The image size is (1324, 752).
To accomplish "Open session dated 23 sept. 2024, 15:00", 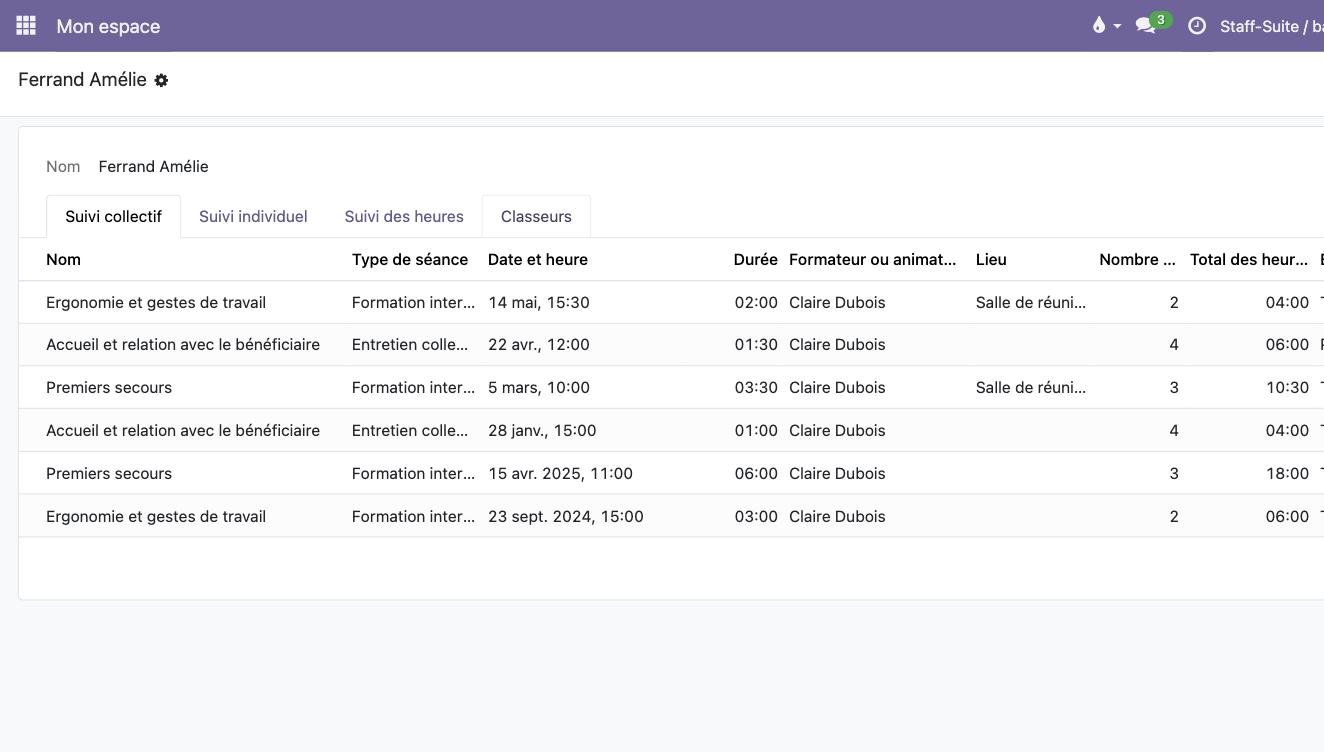I will [671, 516].
